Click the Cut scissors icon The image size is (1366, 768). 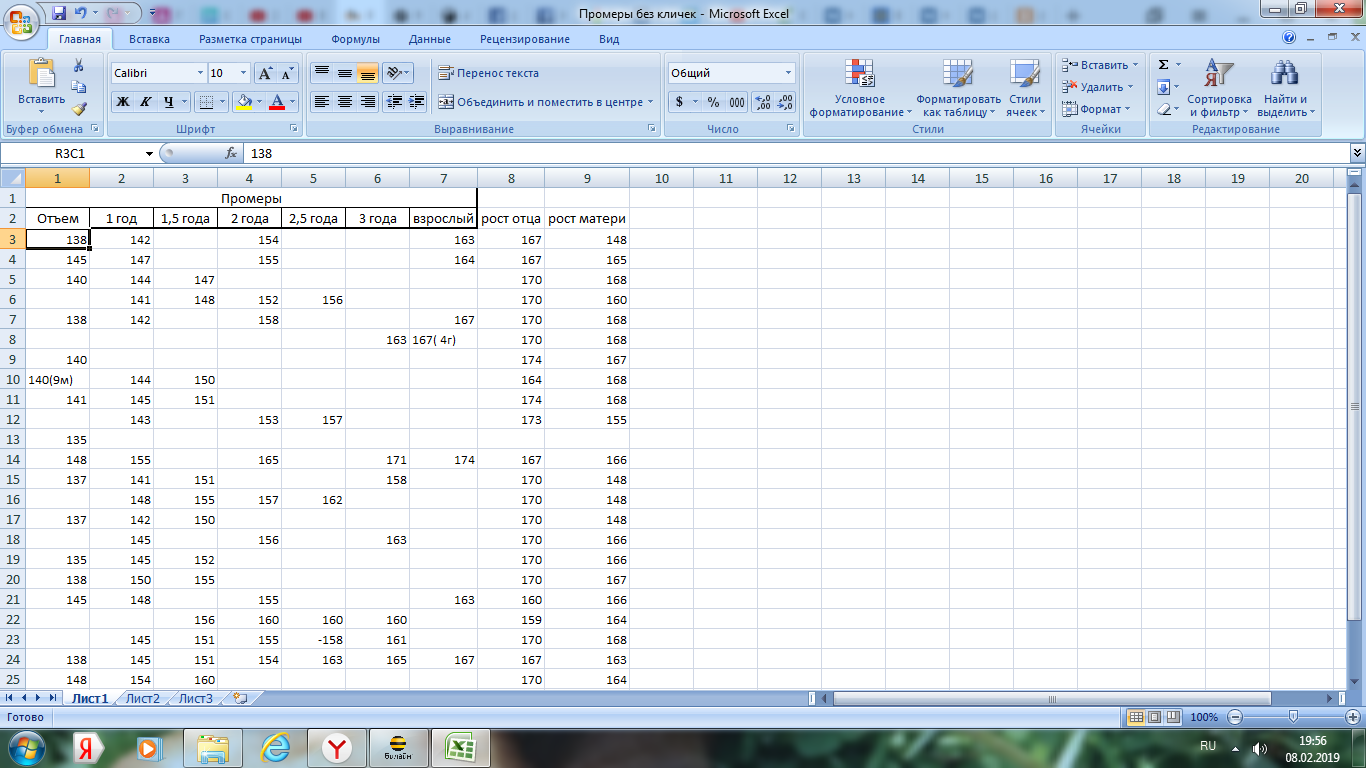pyautogui.click(x=79, y=65)
